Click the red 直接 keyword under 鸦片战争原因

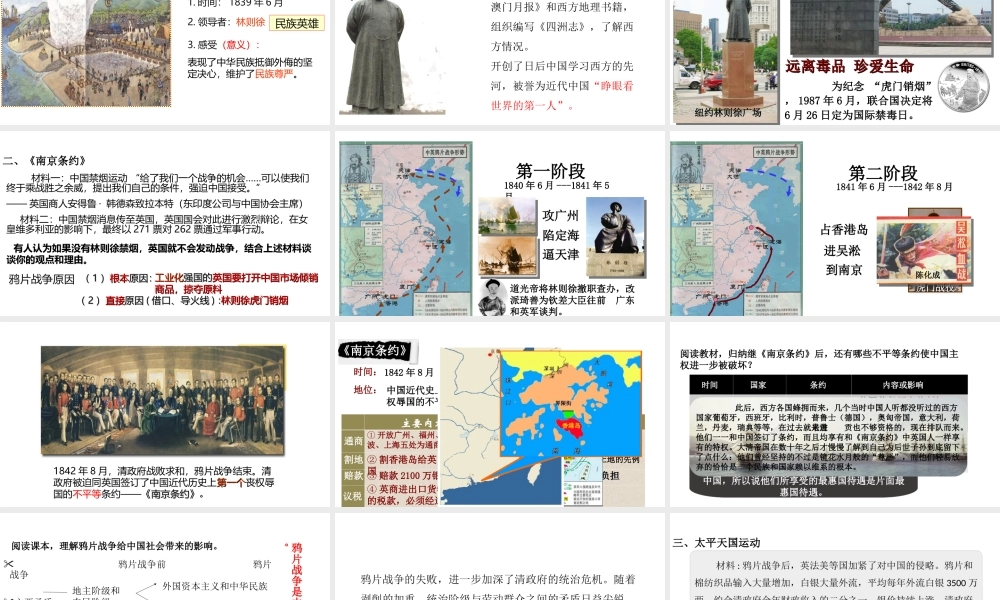tap(115, 301)
